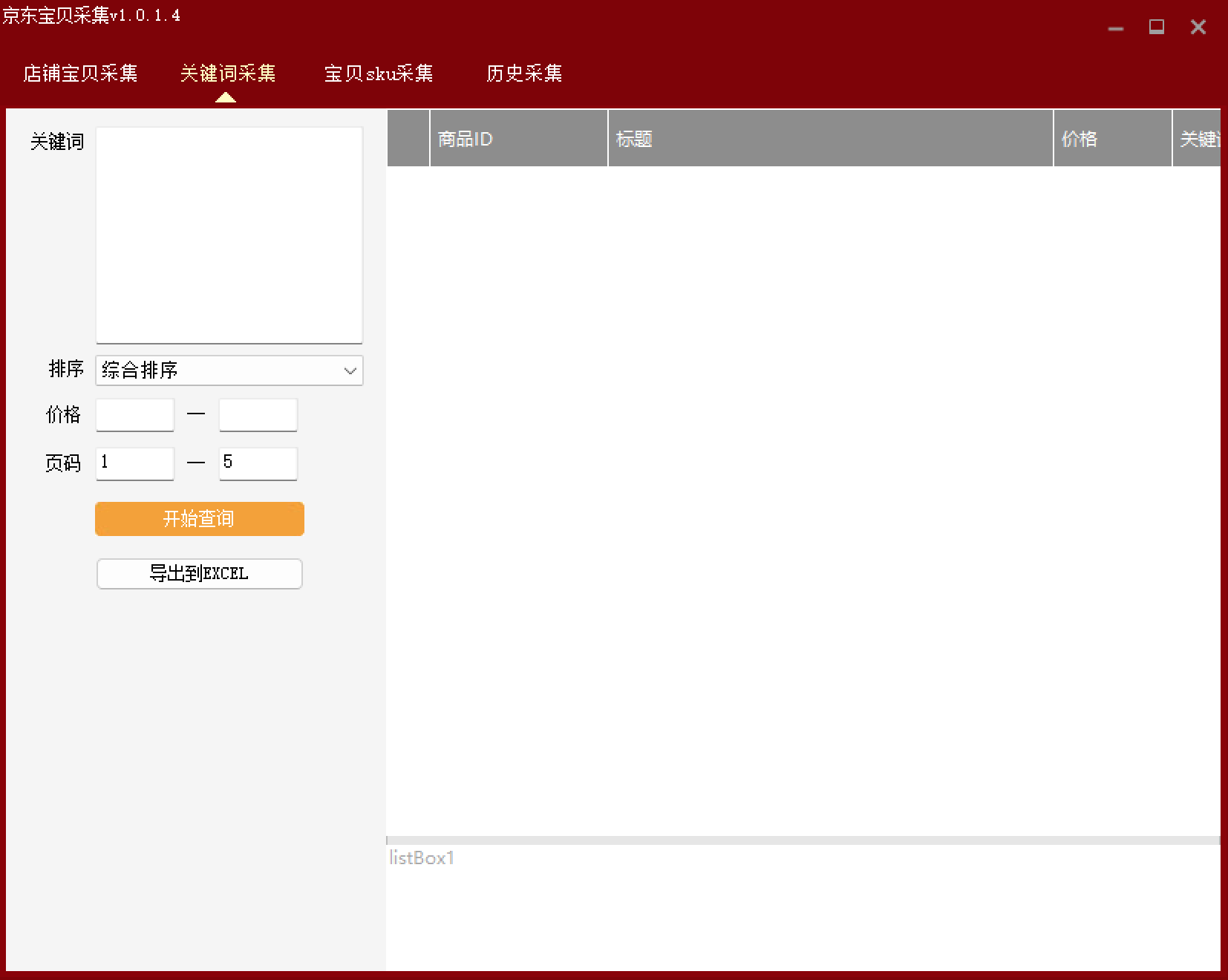Click the 商品ID column header
1228x980 pixels.
(519, 138)
